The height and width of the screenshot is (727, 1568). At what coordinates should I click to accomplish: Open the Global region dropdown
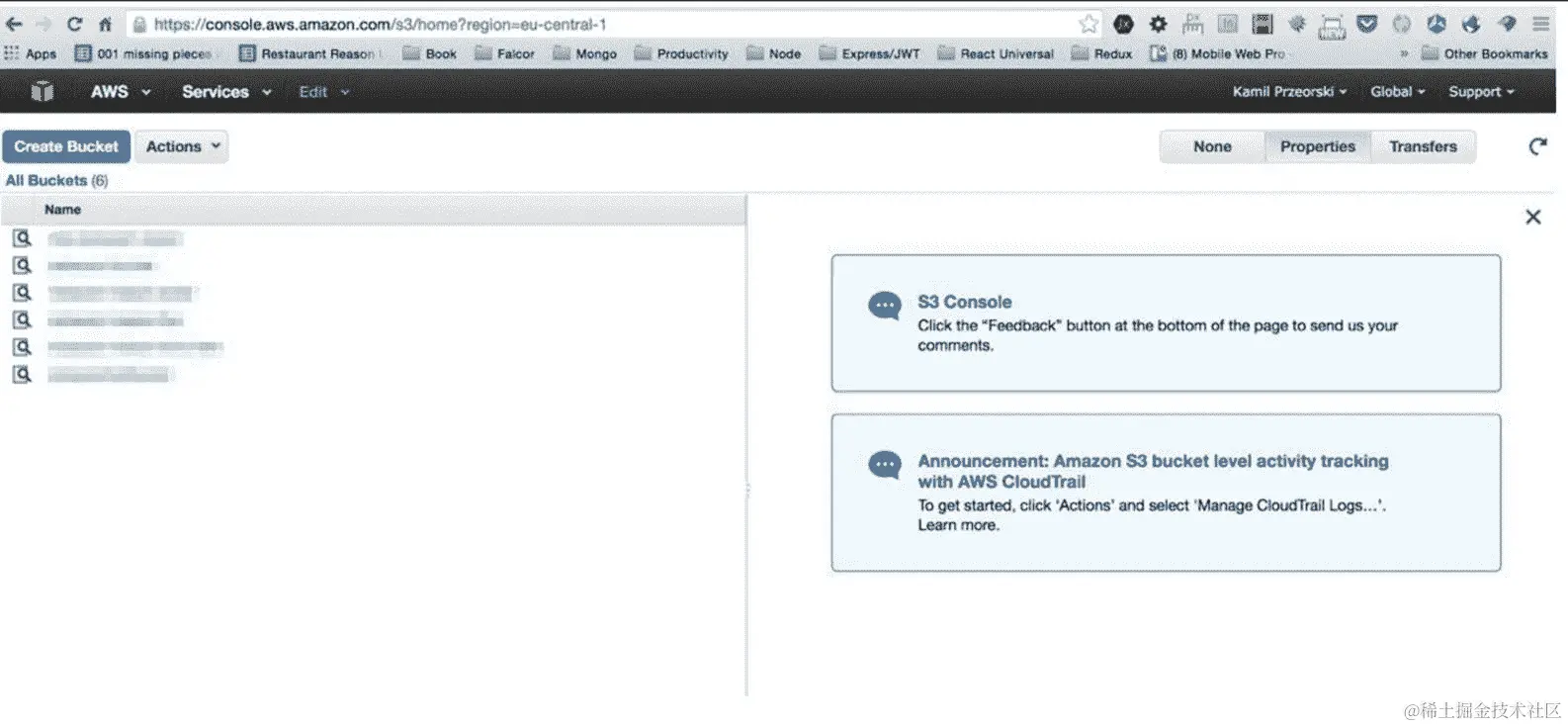1397,91
